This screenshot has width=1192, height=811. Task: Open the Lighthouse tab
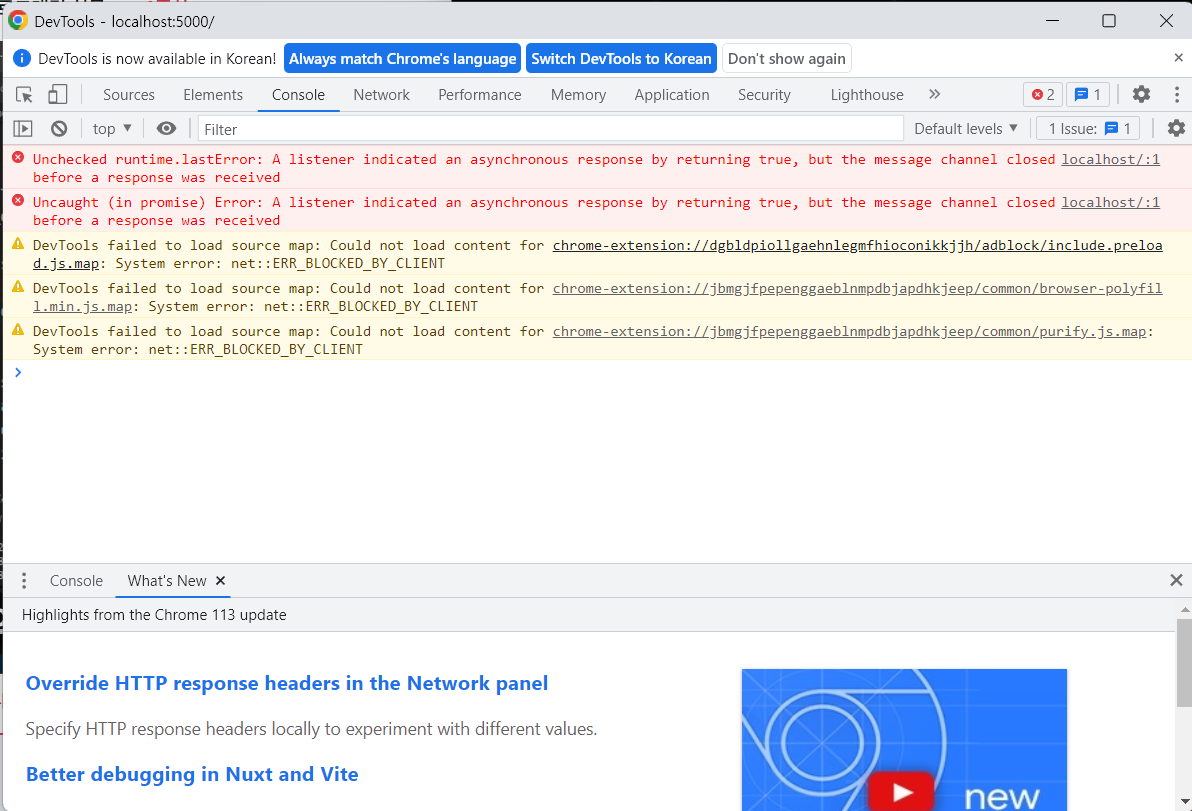click(x=867, y=95)
